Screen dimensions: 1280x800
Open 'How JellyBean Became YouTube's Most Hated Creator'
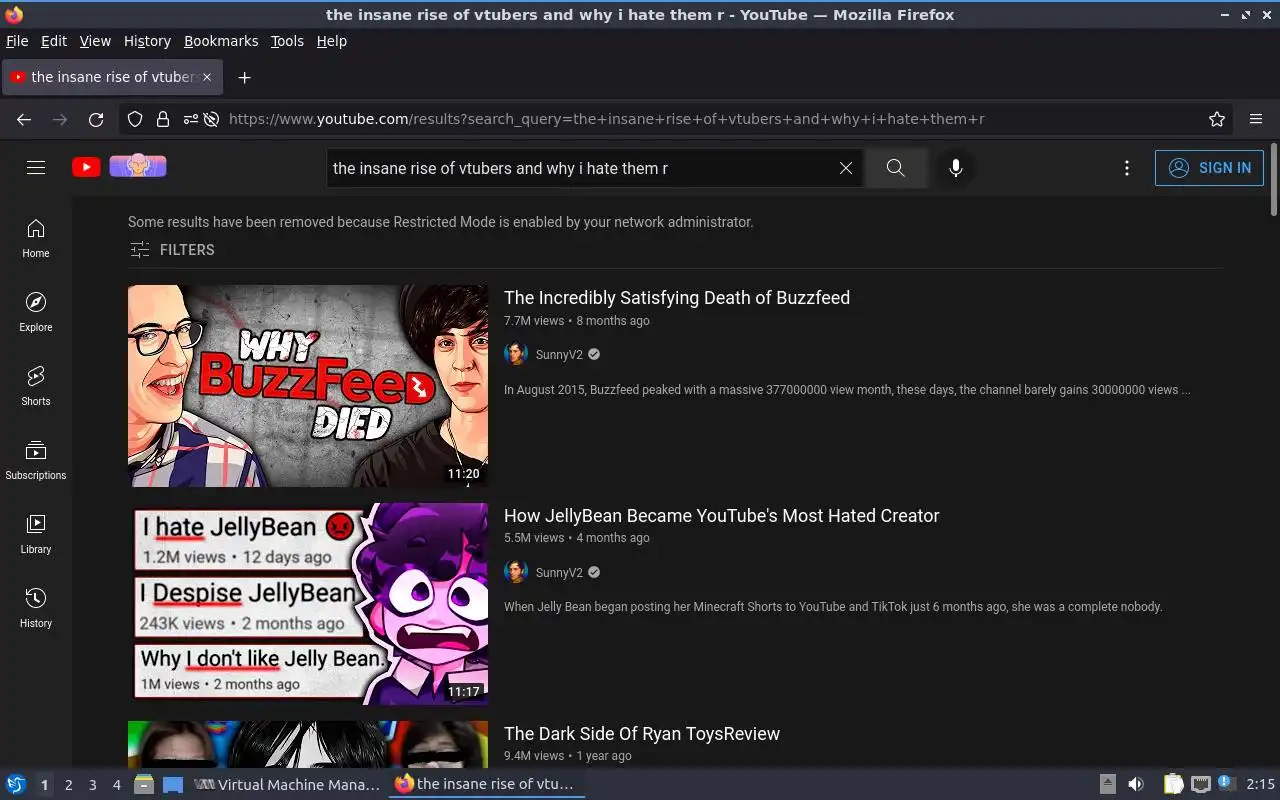coord(722,516)
